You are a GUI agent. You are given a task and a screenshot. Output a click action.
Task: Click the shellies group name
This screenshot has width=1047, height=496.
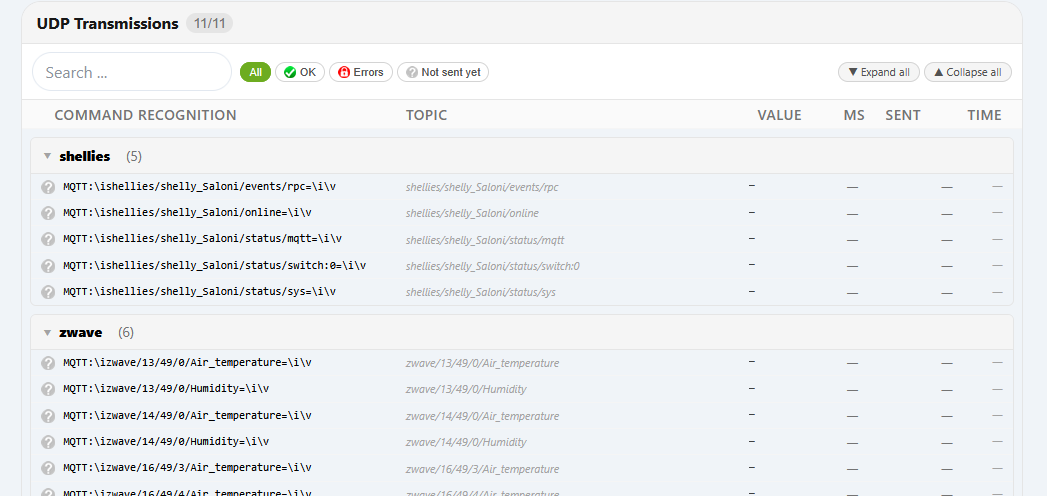click(85, 156)
